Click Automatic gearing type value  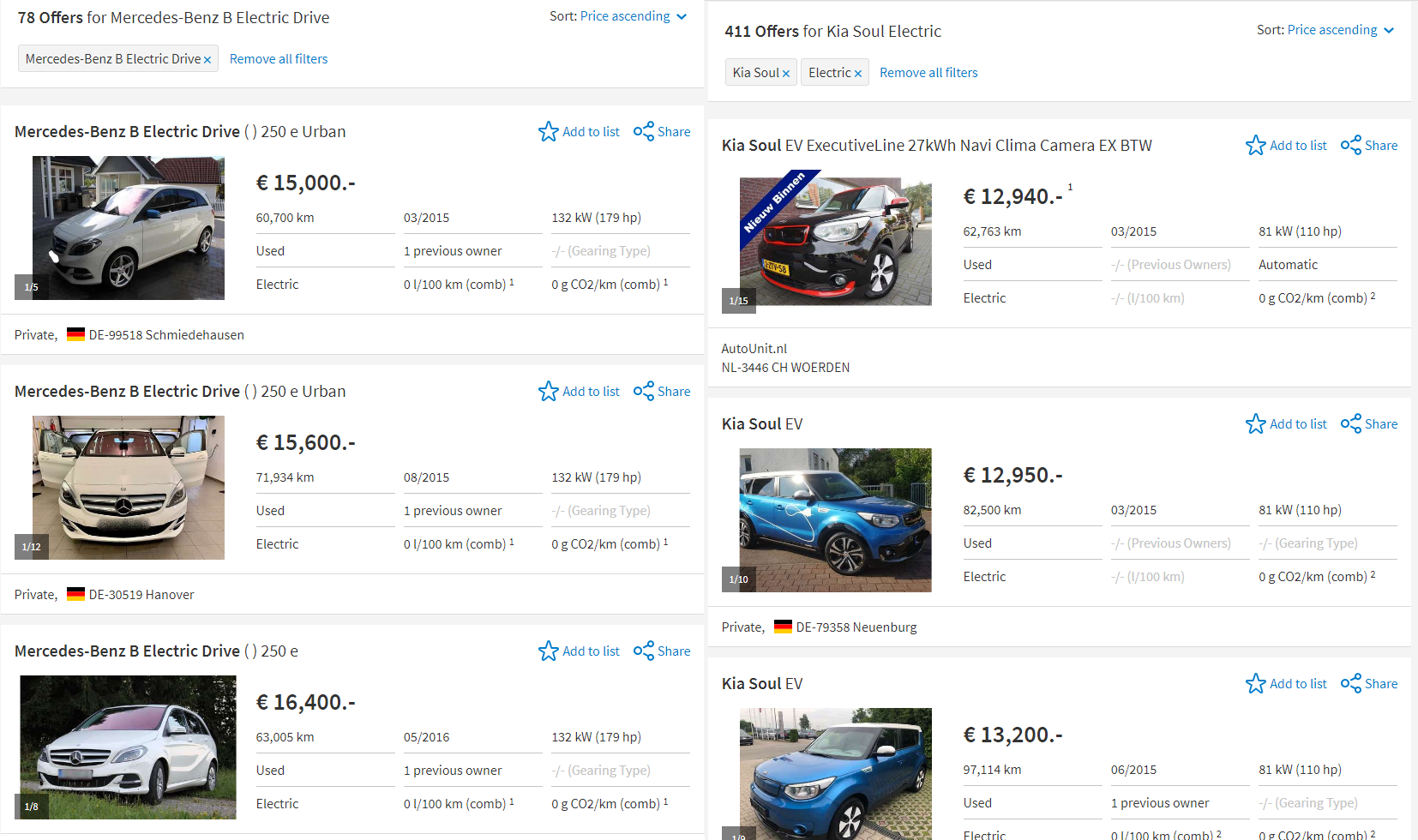1289,265
